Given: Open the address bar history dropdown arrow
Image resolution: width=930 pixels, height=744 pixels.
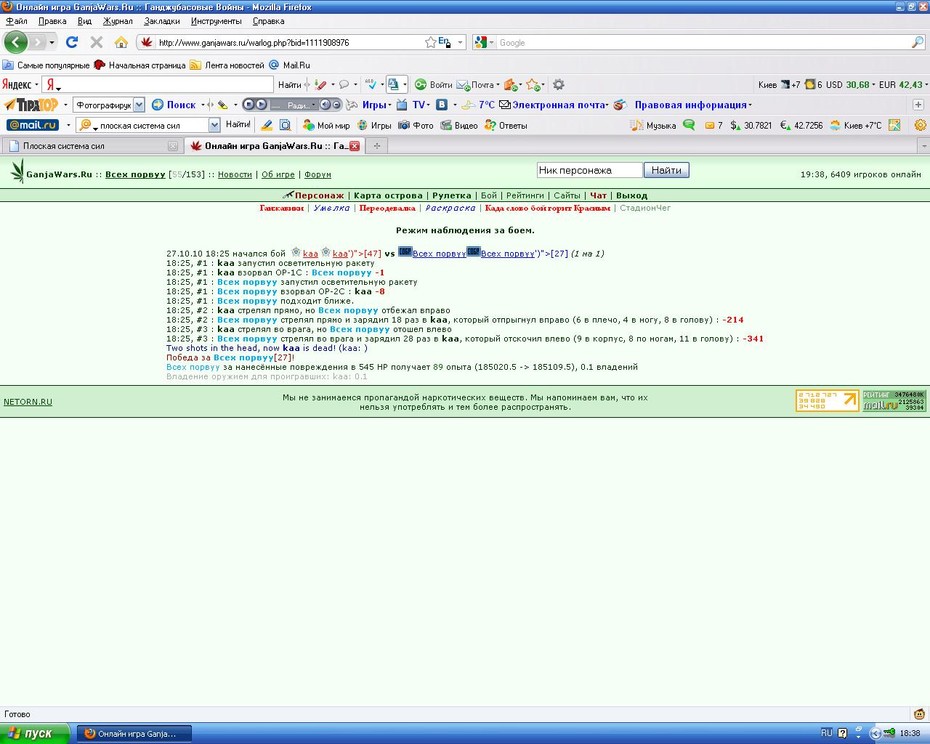Looking at the screenshot, I should click(x=461, y=42).
